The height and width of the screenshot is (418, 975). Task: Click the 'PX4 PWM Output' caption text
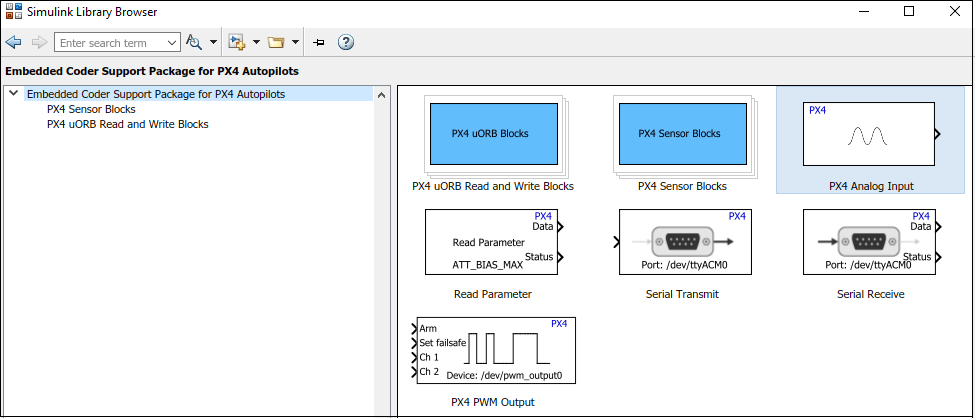coord(493,402)
